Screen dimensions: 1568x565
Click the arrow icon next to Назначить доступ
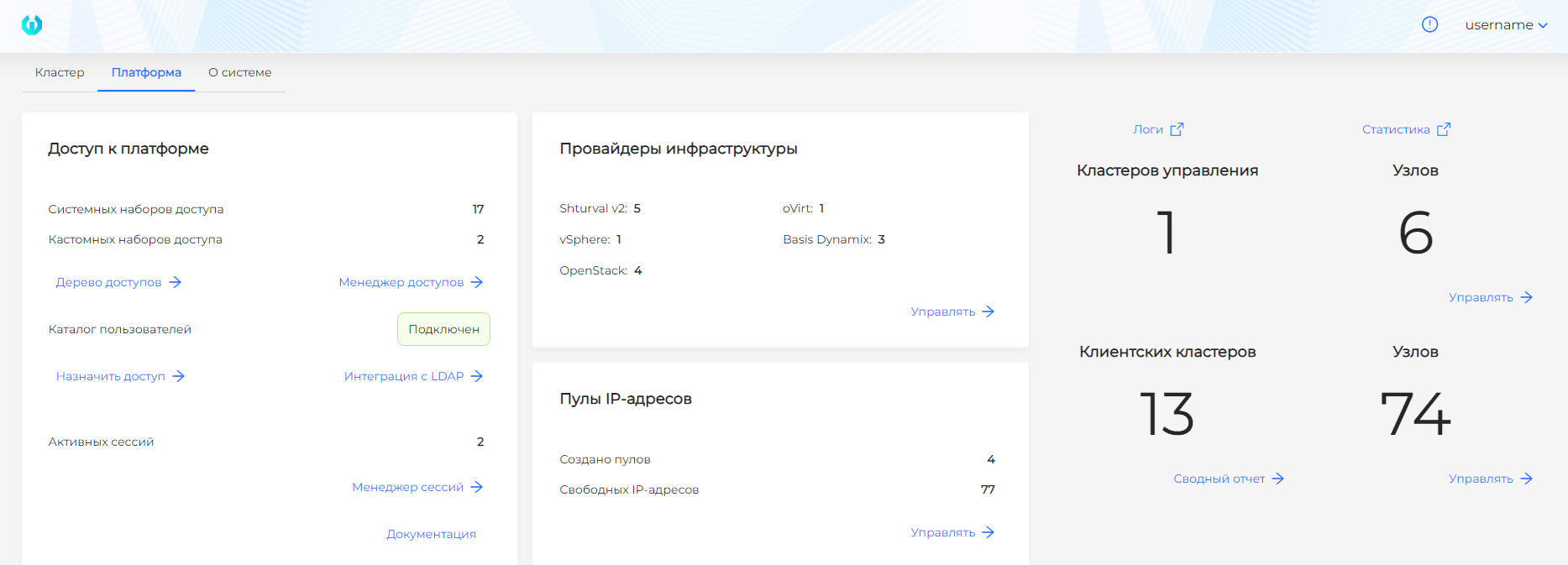(178, 376)
